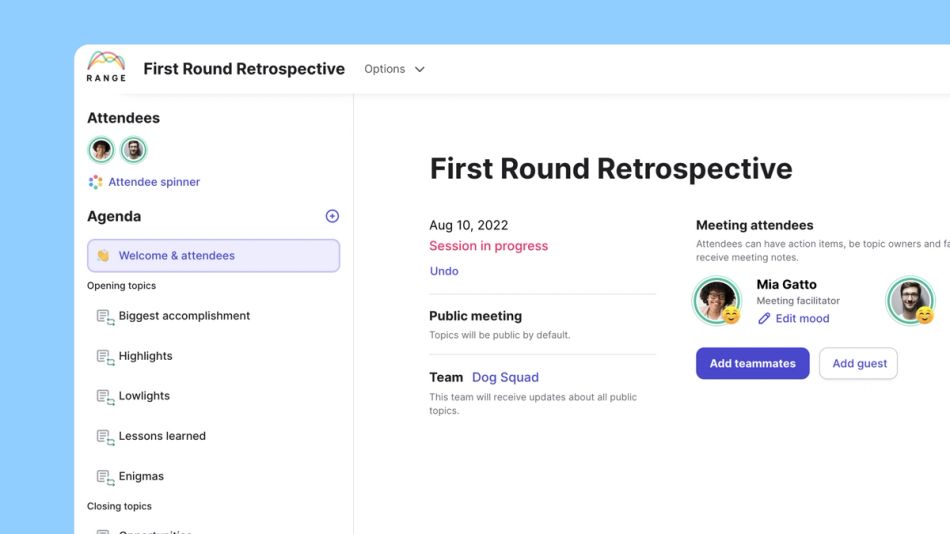
Task: Click the Attendee spinner colorful icon
Action: (x=95, y=182)
